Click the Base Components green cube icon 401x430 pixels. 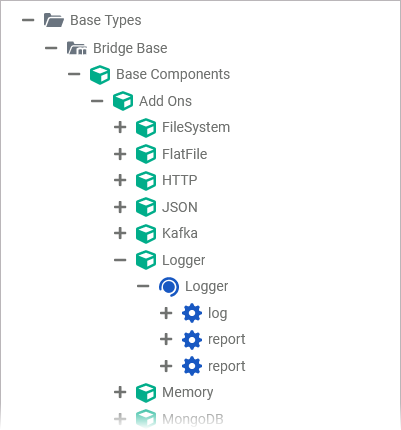tap(100, 75)
